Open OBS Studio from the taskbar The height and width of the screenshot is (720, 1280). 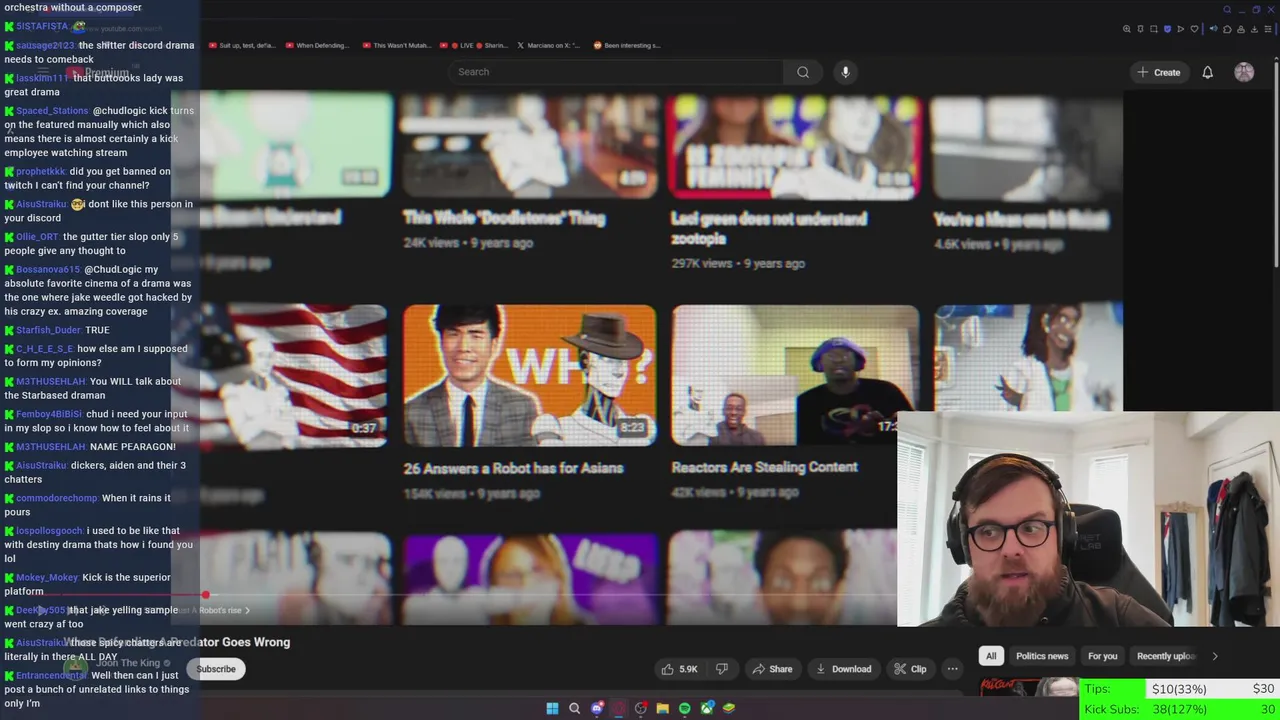641,708
